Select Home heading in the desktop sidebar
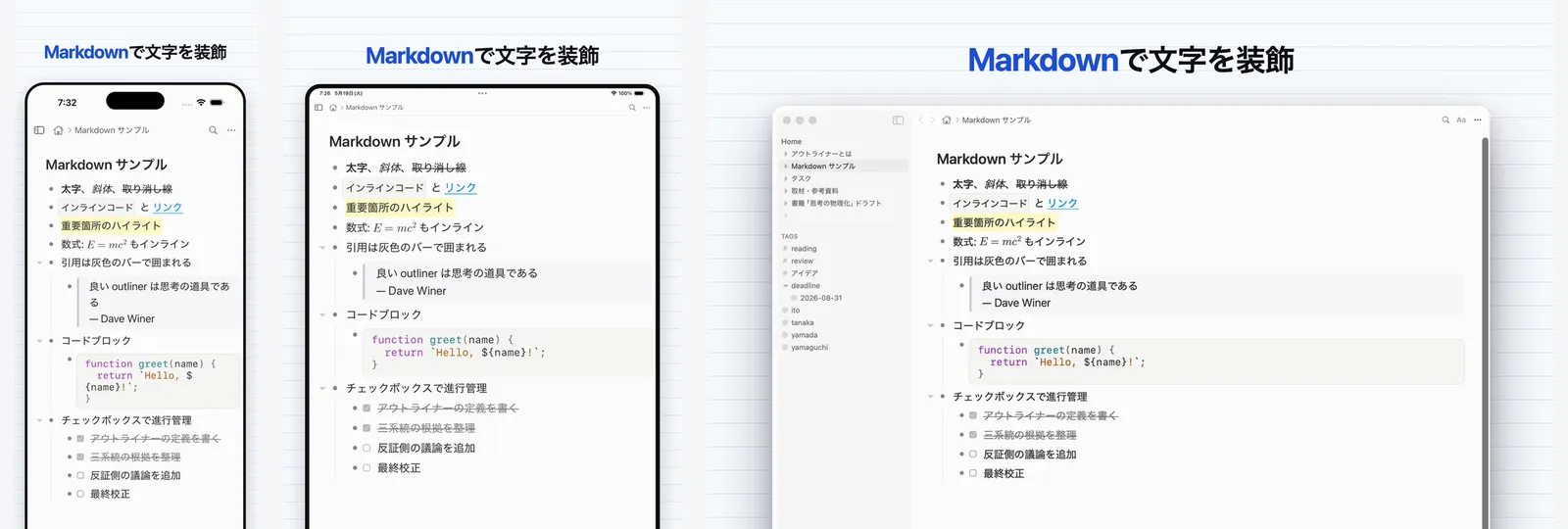This screenshot has height=529, width=1568. coord(792,142)
